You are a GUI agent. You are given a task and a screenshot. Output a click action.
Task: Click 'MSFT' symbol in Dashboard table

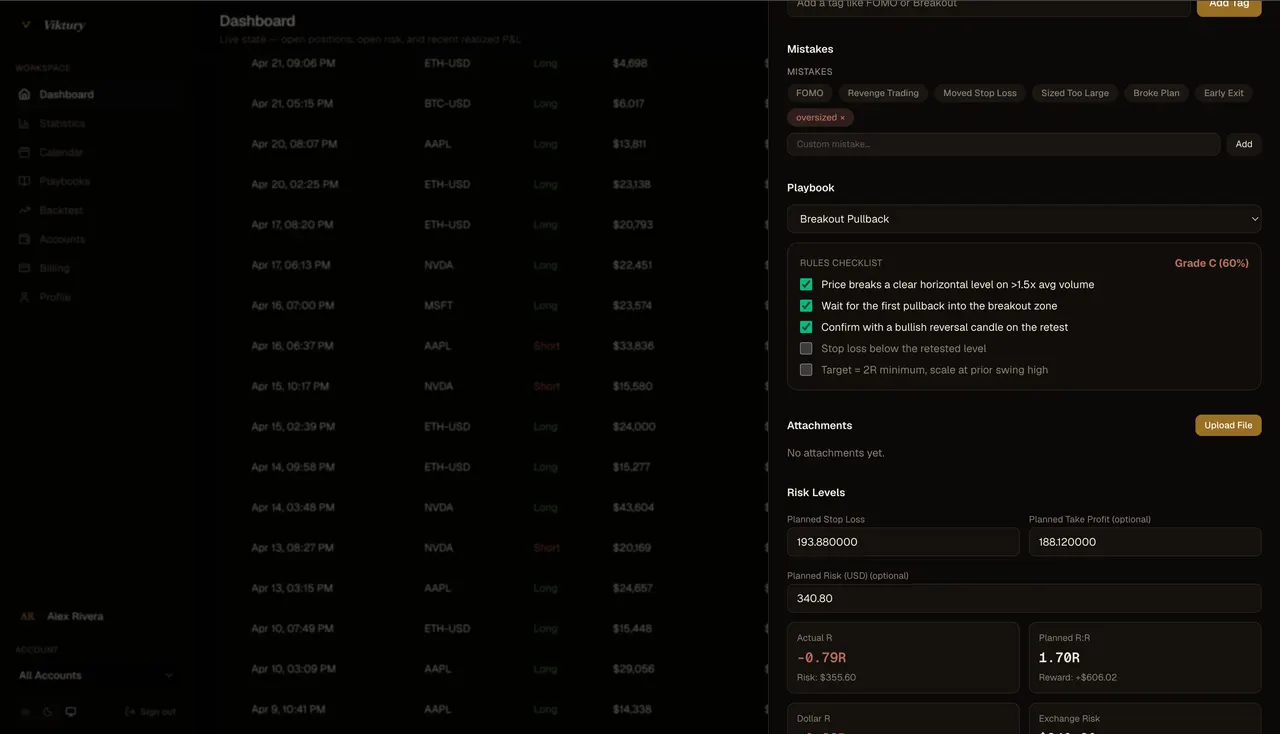coord(438,306)
